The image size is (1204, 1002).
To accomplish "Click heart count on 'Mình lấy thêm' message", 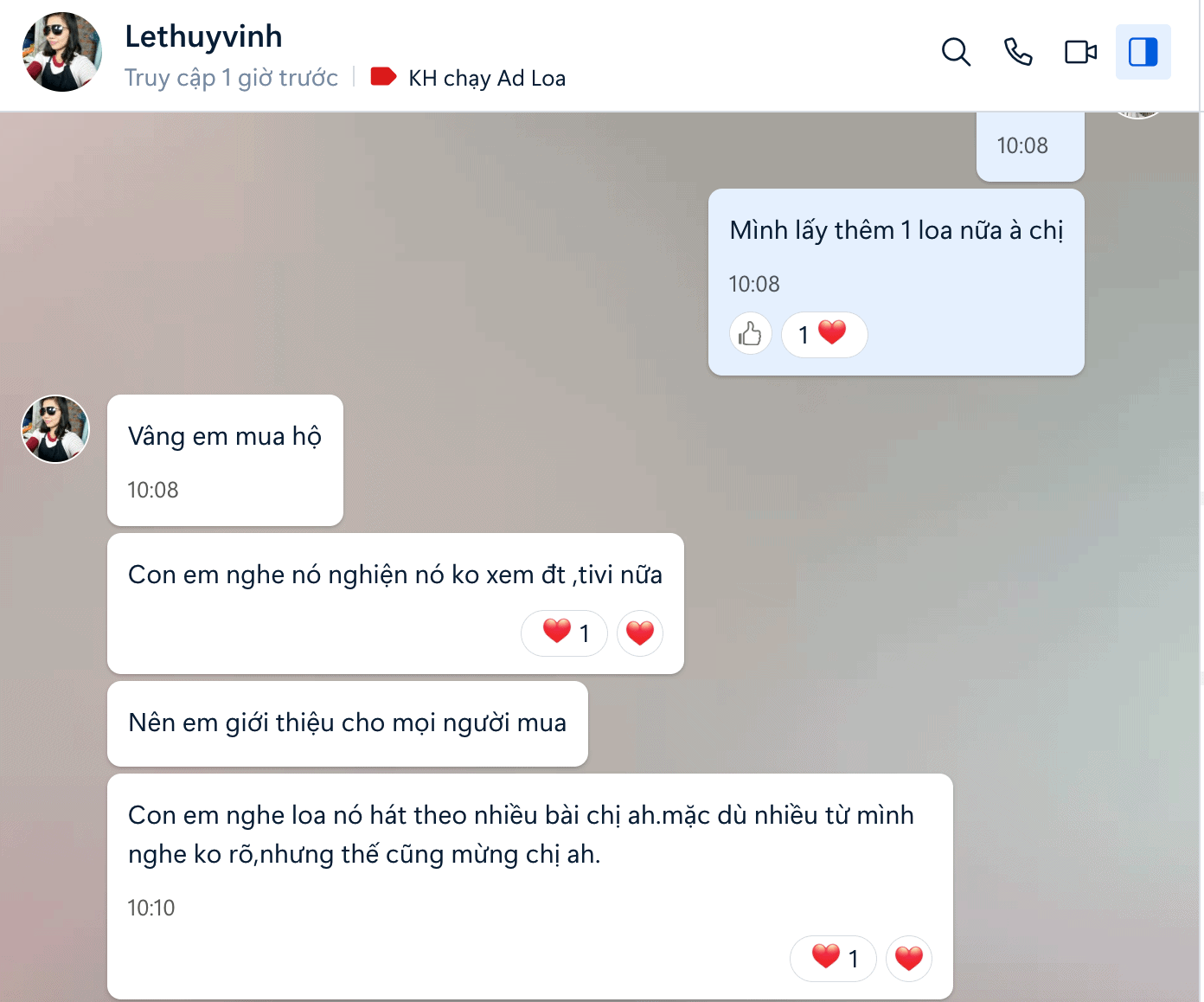I will click(x=823, y=334).
